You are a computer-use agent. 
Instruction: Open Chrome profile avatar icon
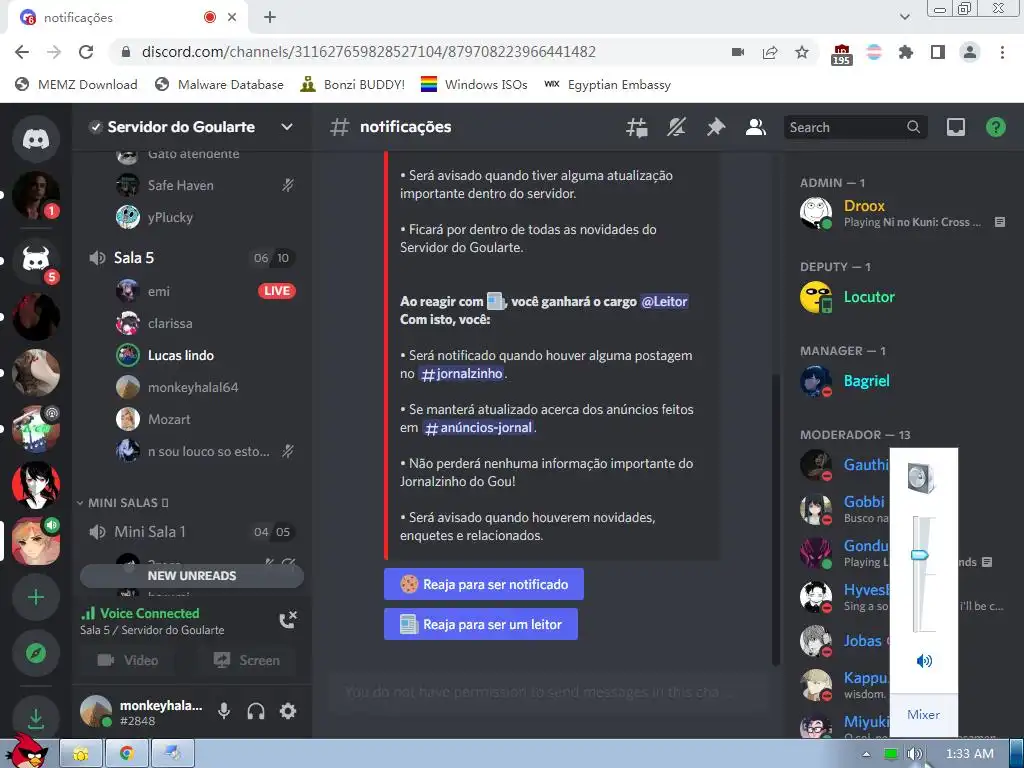click(970, 52)
